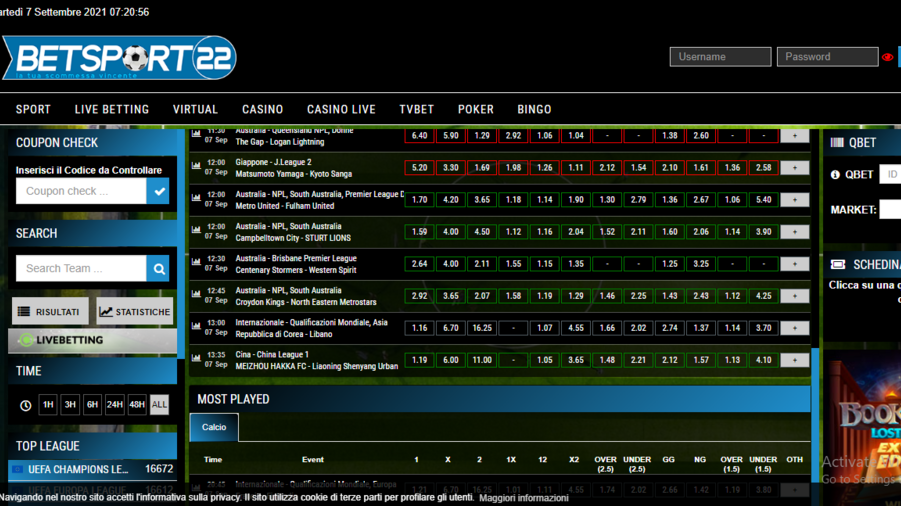Viewport: 901px width, 506px height.
Task: Expand more markets for Metro United match
Action: 794,200
